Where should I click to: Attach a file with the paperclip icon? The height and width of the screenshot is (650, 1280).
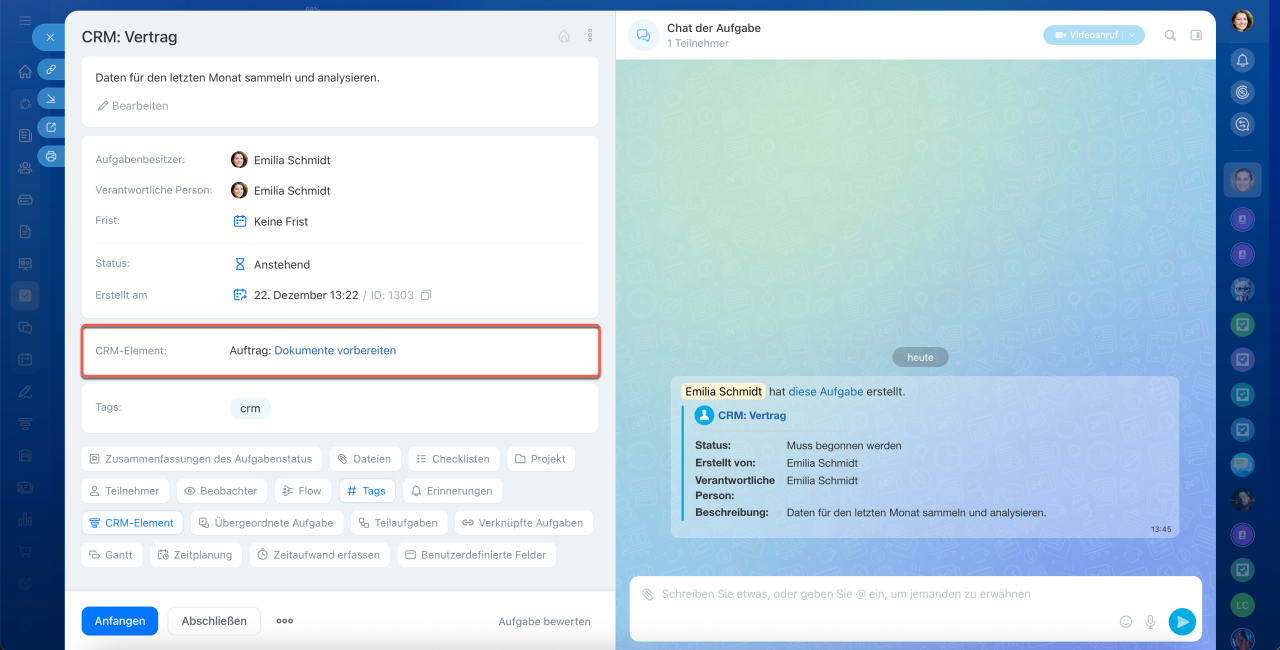647,594
